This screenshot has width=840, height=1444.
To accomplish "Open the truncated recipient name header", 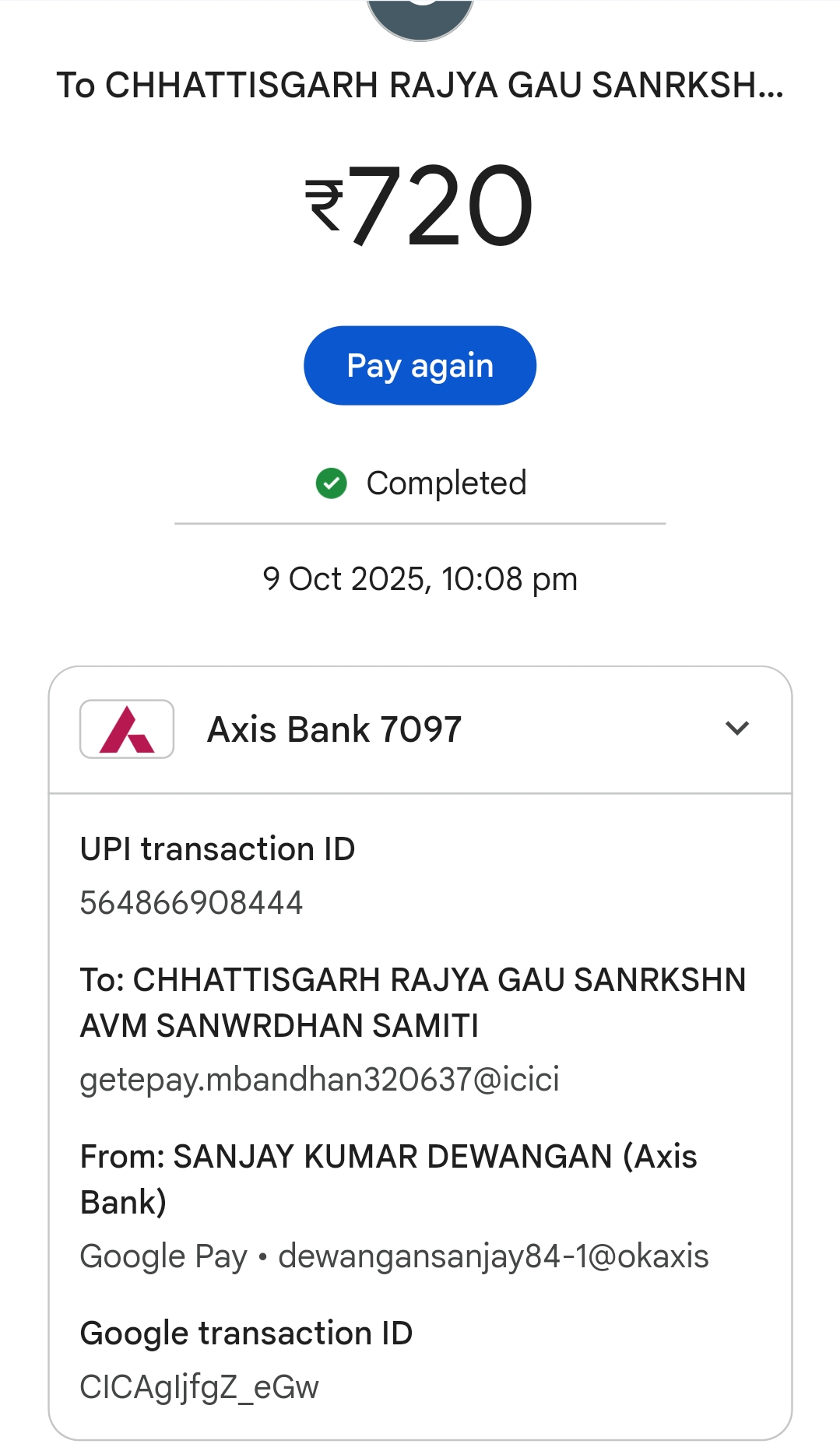I will pos(420,85).
